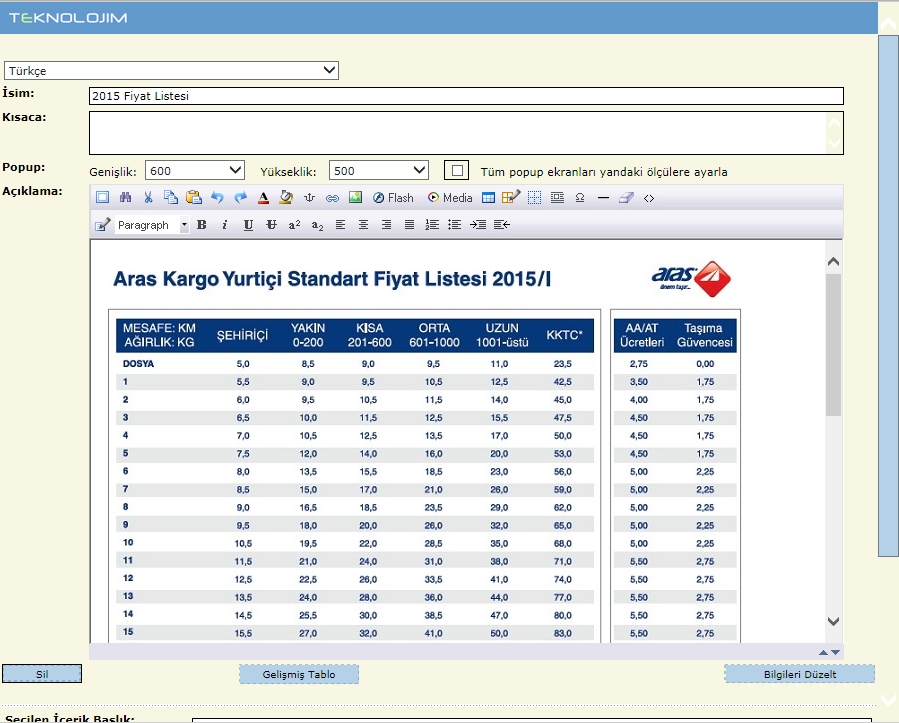899x723 pixels.
Task: Toggle superscript formatting
Action: 294,225
